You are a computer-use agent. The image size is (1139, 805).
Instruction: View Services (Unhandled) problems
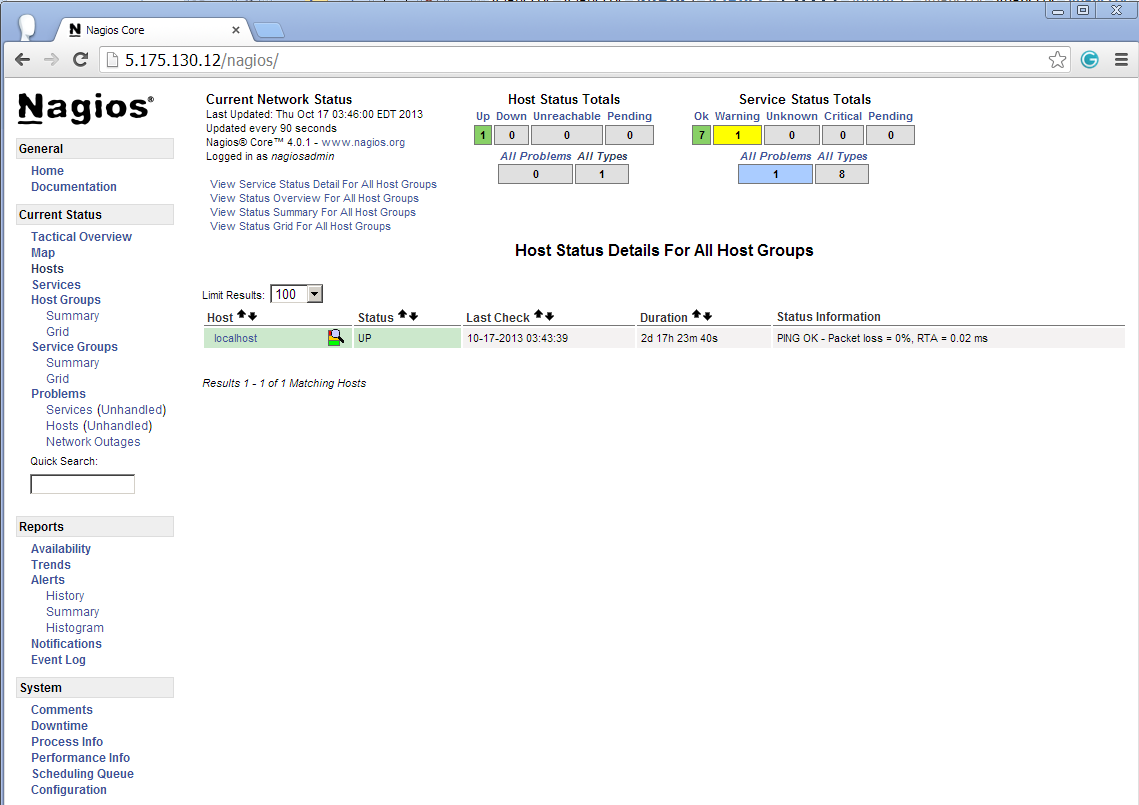tap(106, 410)
